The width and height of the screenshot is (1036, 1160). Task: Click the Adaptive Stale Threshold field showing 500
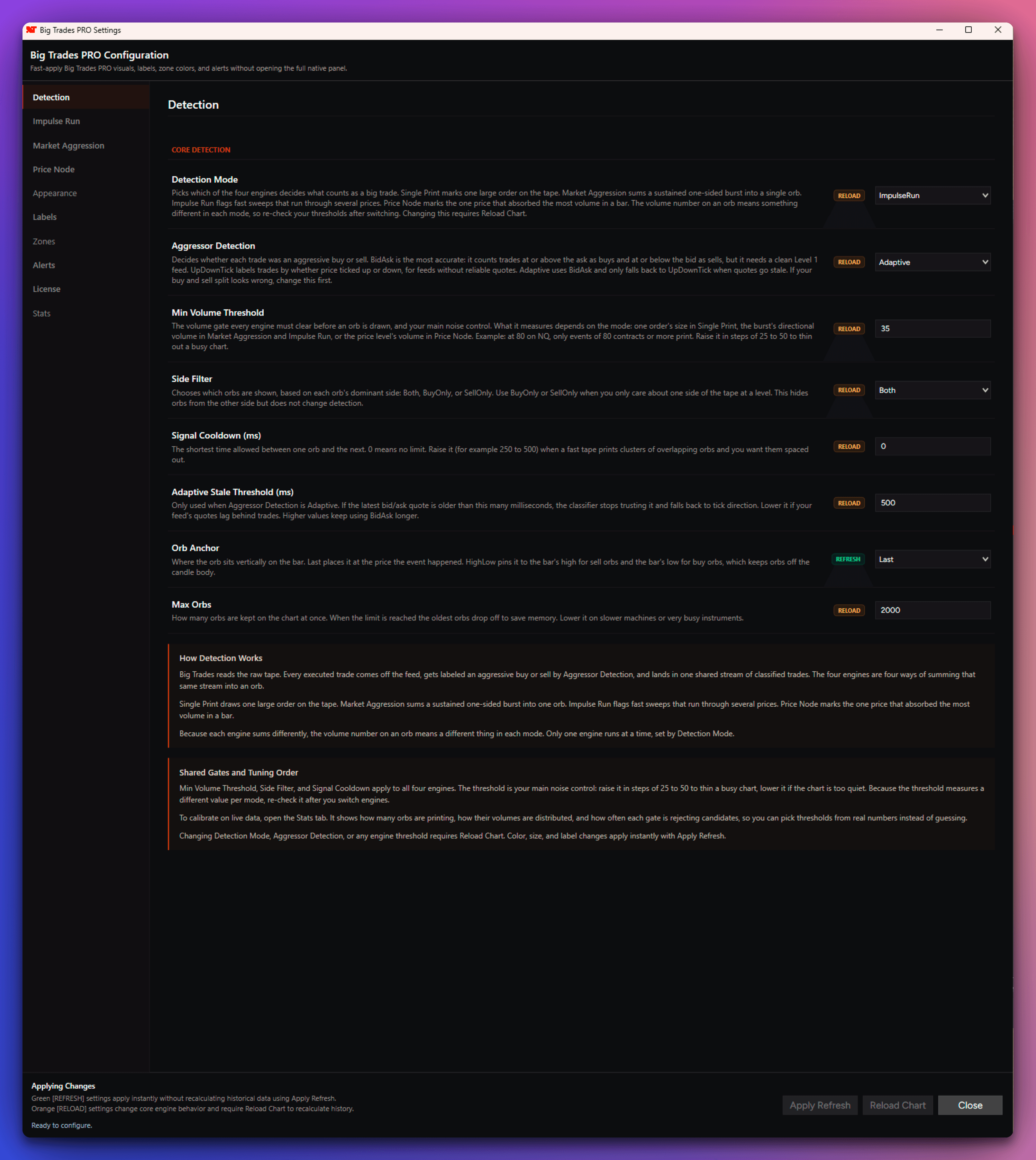point(932,503)
